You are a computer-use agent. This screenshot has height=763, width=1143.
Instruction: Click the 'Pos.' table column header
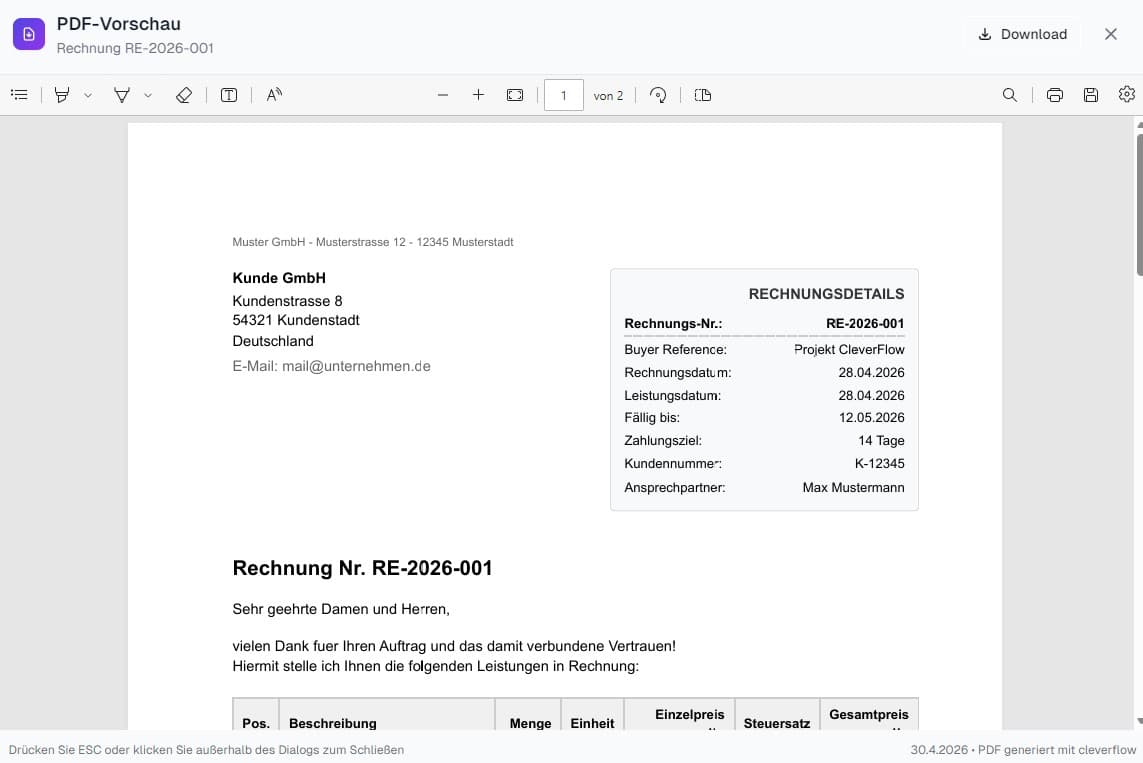[256, 724]
